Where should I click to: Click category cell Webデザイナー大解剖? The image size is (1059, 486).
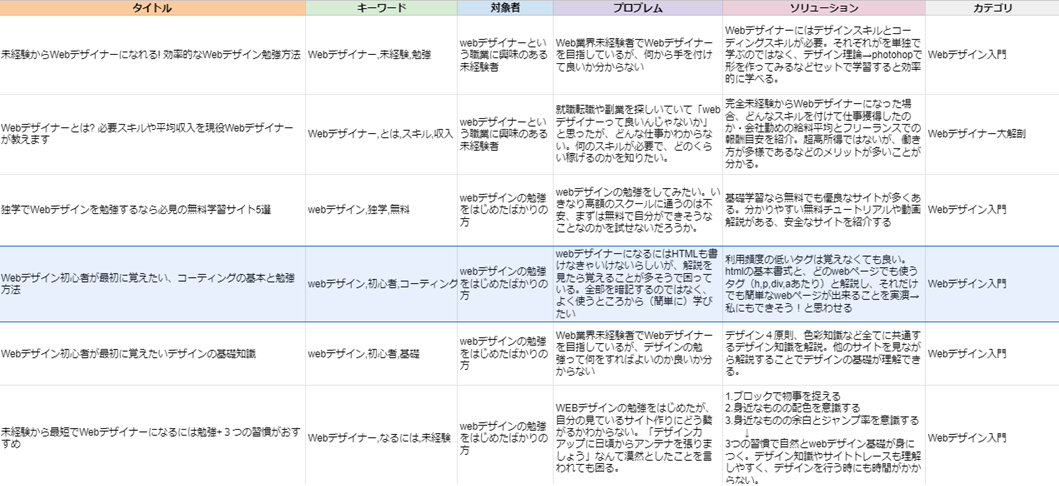992,134
